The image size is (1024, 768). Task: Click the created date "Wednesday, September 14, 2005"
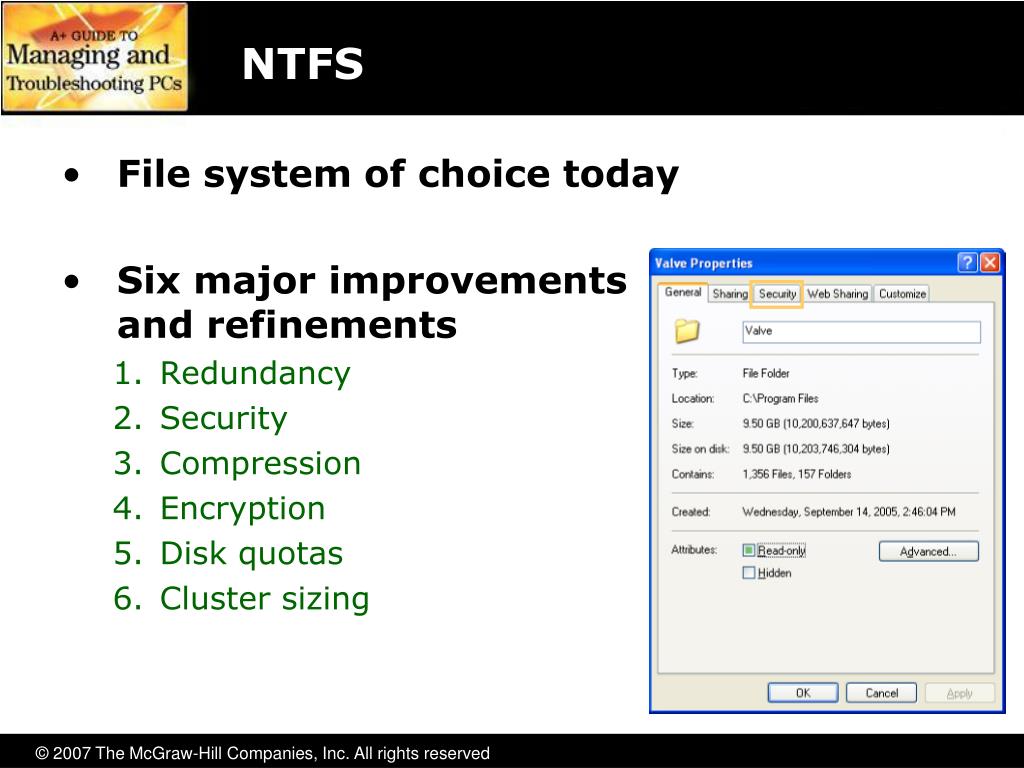(x=820, y=512)
